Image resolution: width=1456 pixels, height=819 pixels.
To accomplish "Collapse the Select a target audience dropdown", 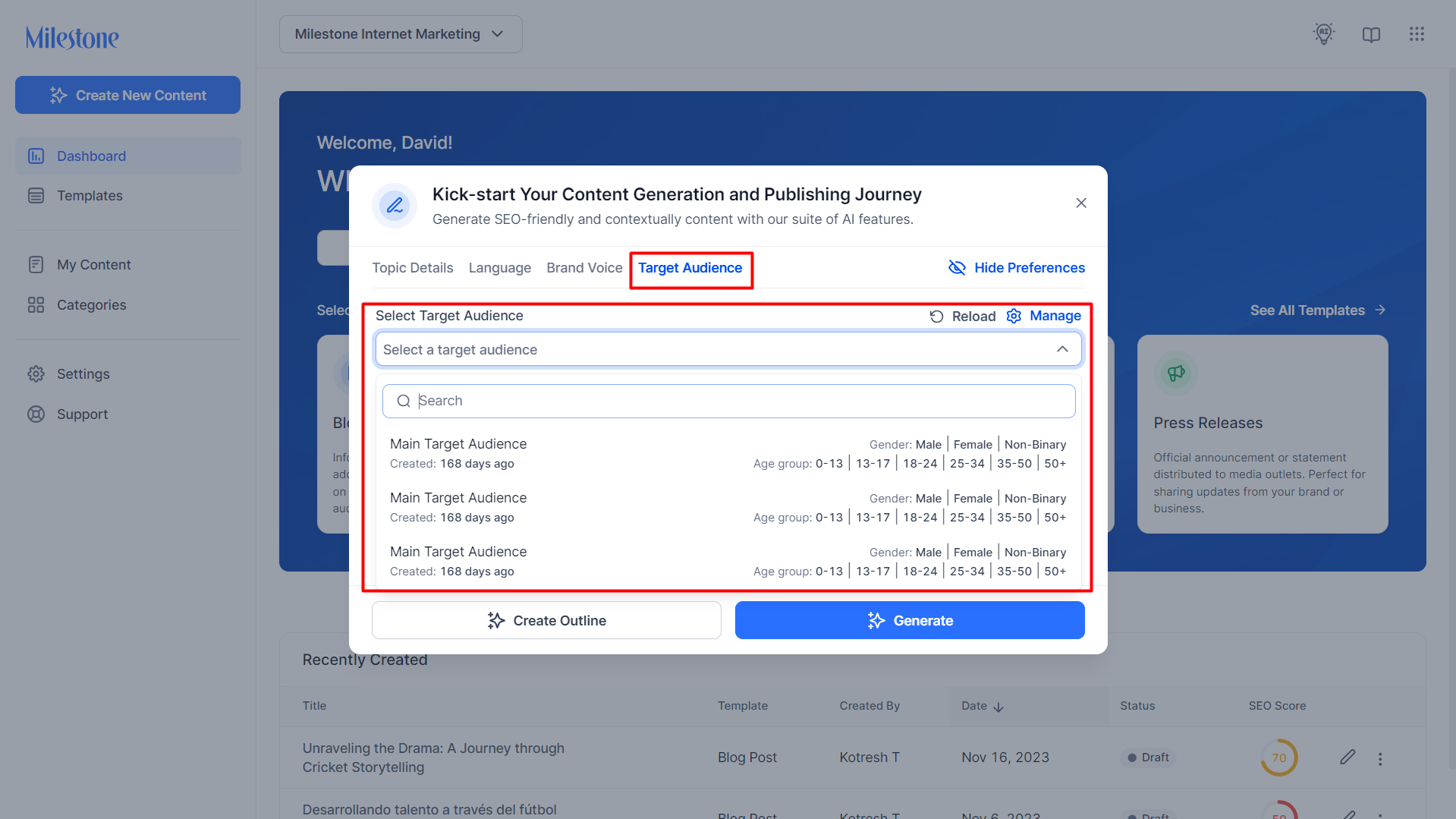I will point(1062,349).
